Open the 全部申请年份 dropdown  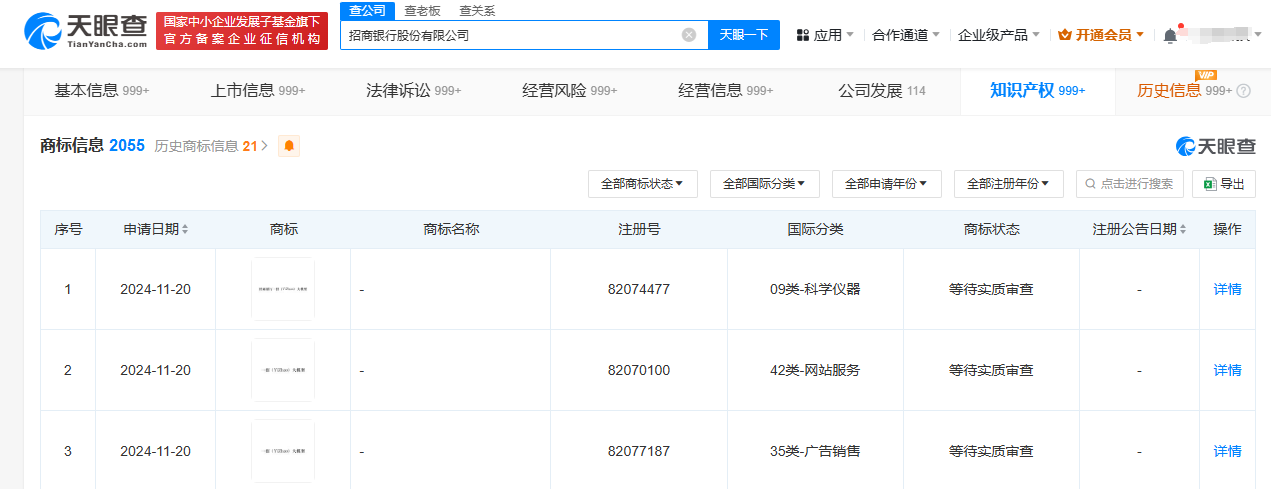pos(886,184)
